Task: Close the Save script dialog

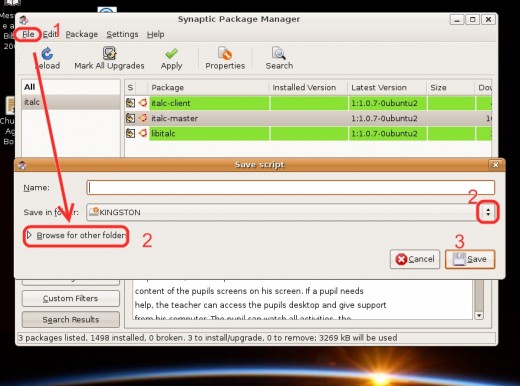Action: pyautogui.click(x=495, y=165)
